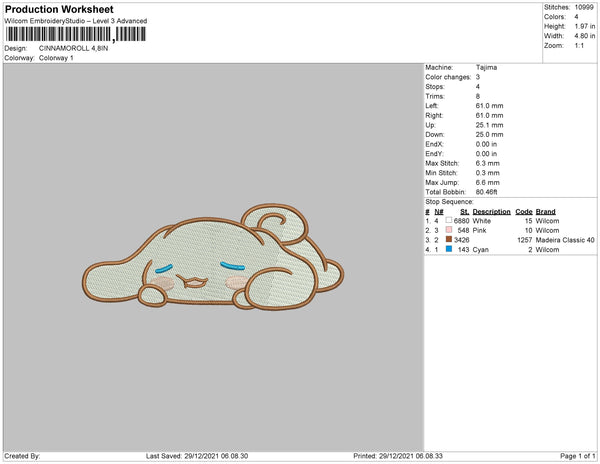Click the Description column header
Viewport: 600px width, 464px height.
pos(491,212)
